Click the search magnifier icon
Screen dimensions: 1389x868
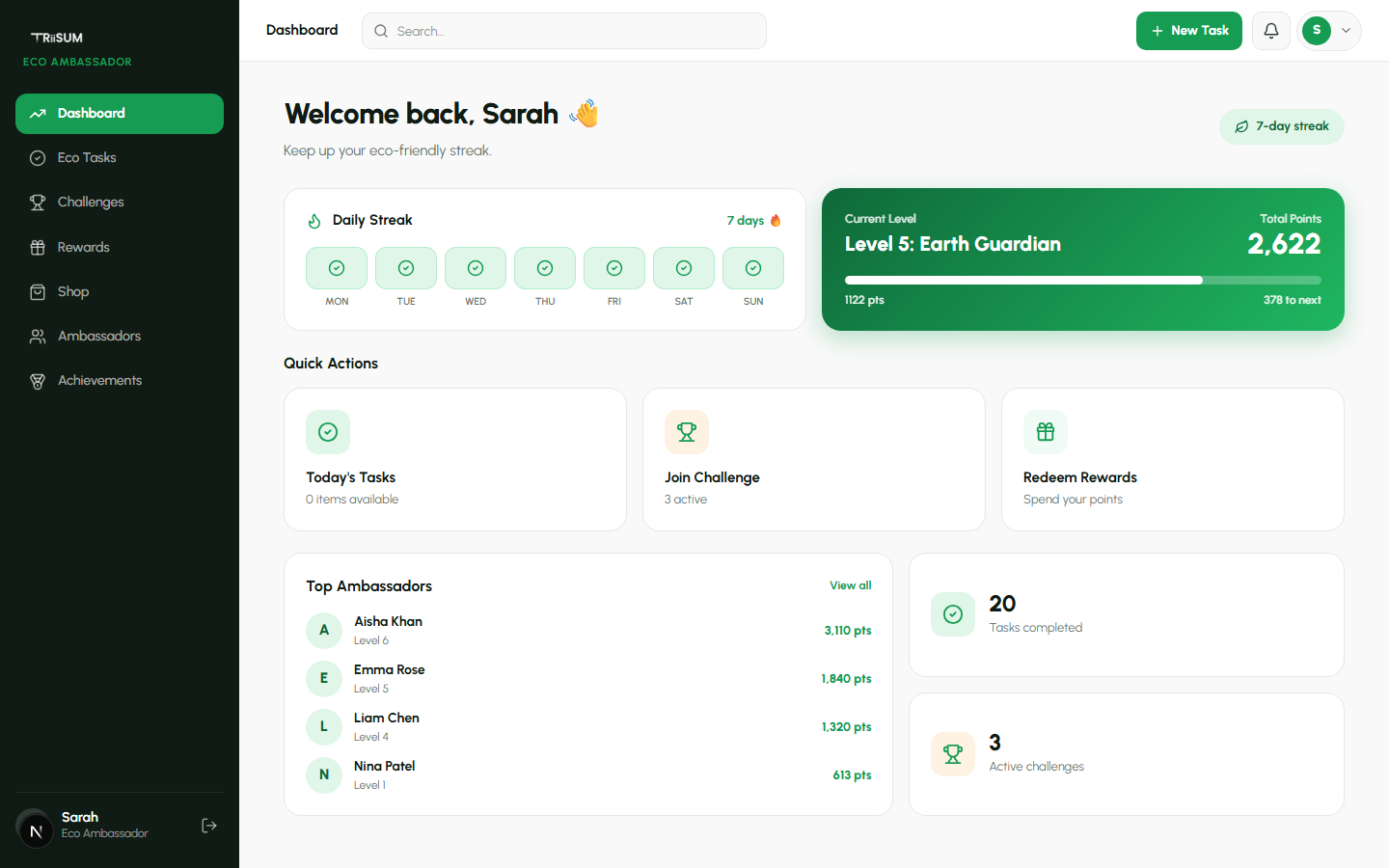pos(381,31)
